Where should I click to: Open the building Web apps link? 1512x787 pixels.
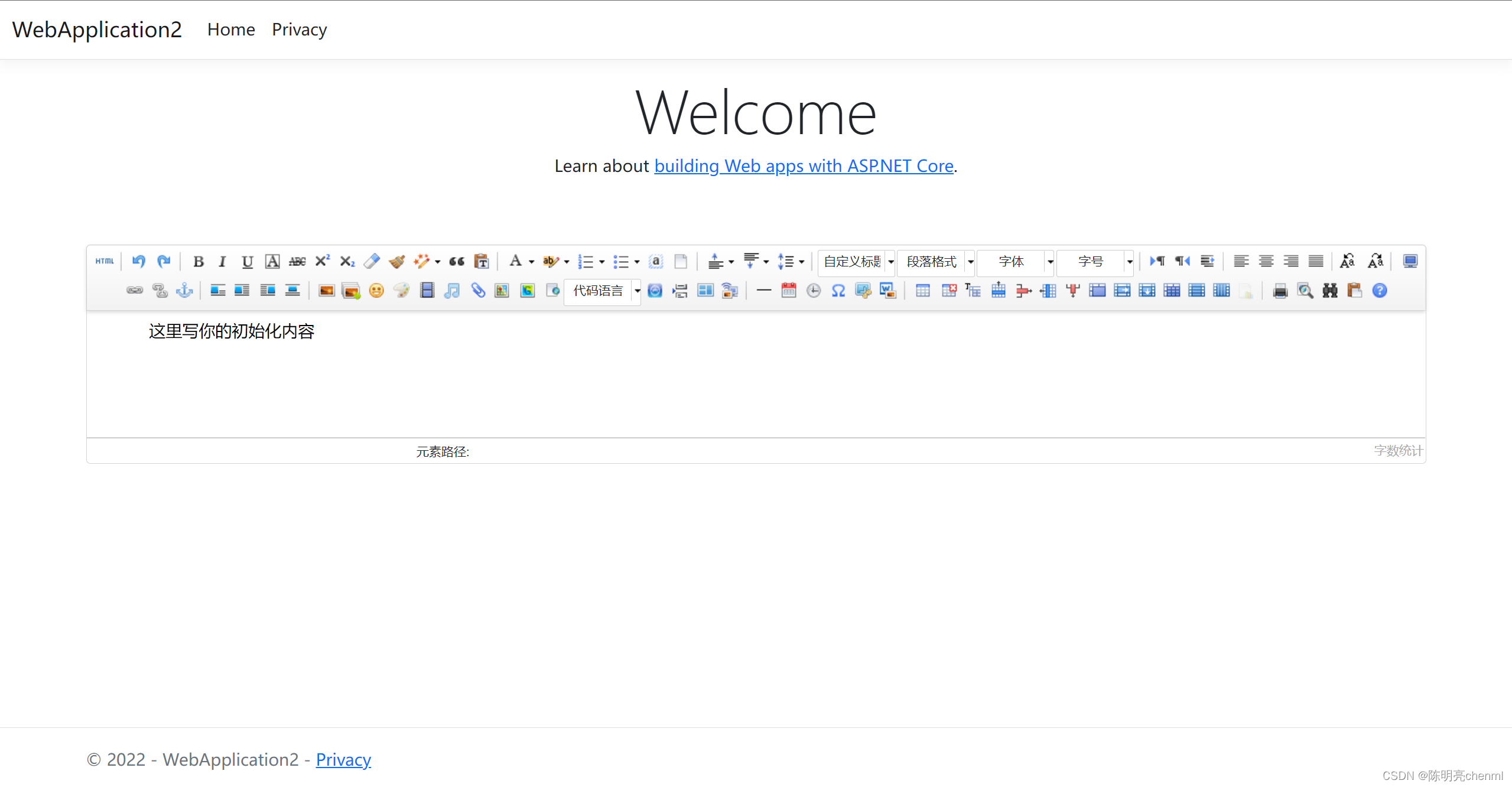point(804,166)
